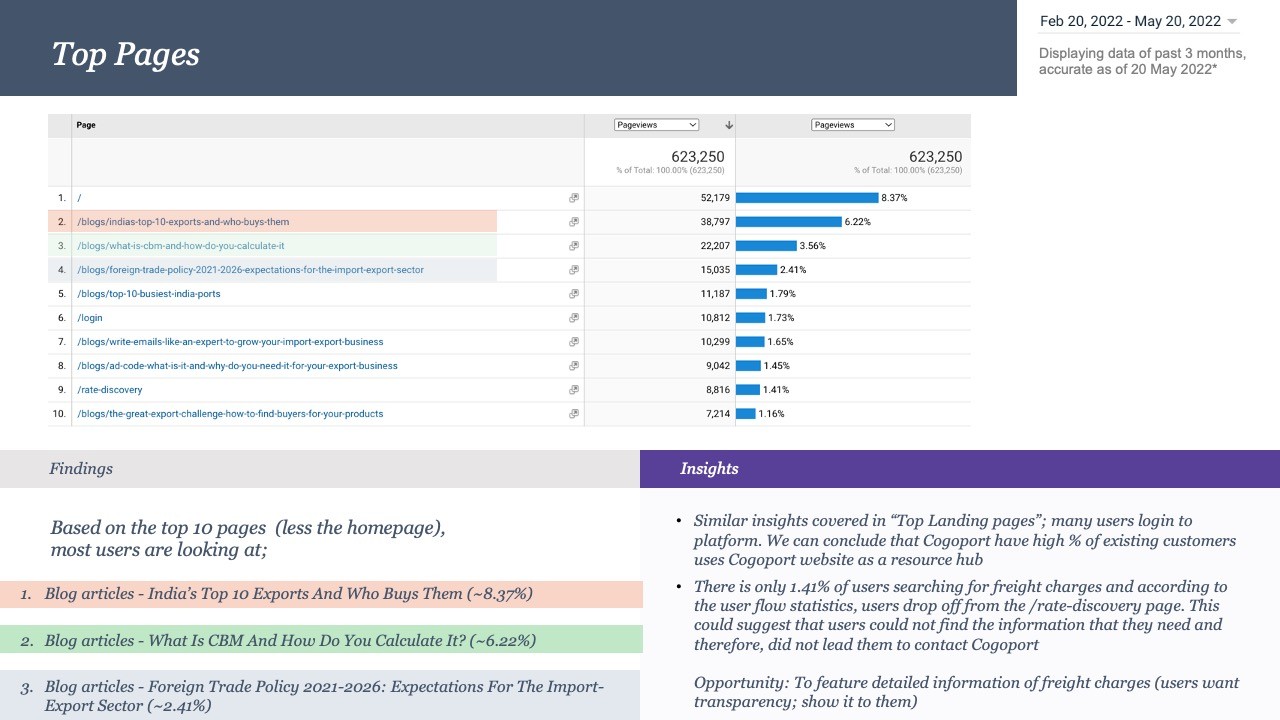The height and width of the screenshot is (720, 1280).
Task: Select finding 2 about What Is CBM
Action: tap(321, 640)
